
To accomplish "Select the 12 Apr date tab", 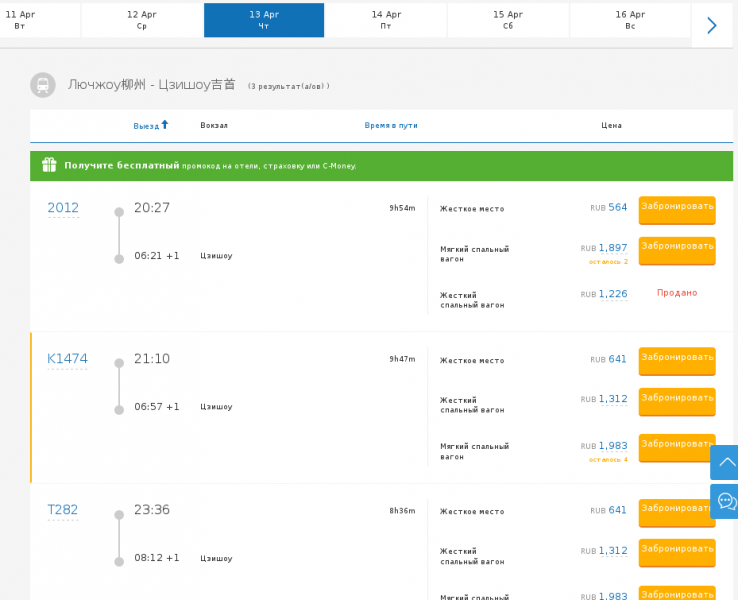I will pos(142,20).
